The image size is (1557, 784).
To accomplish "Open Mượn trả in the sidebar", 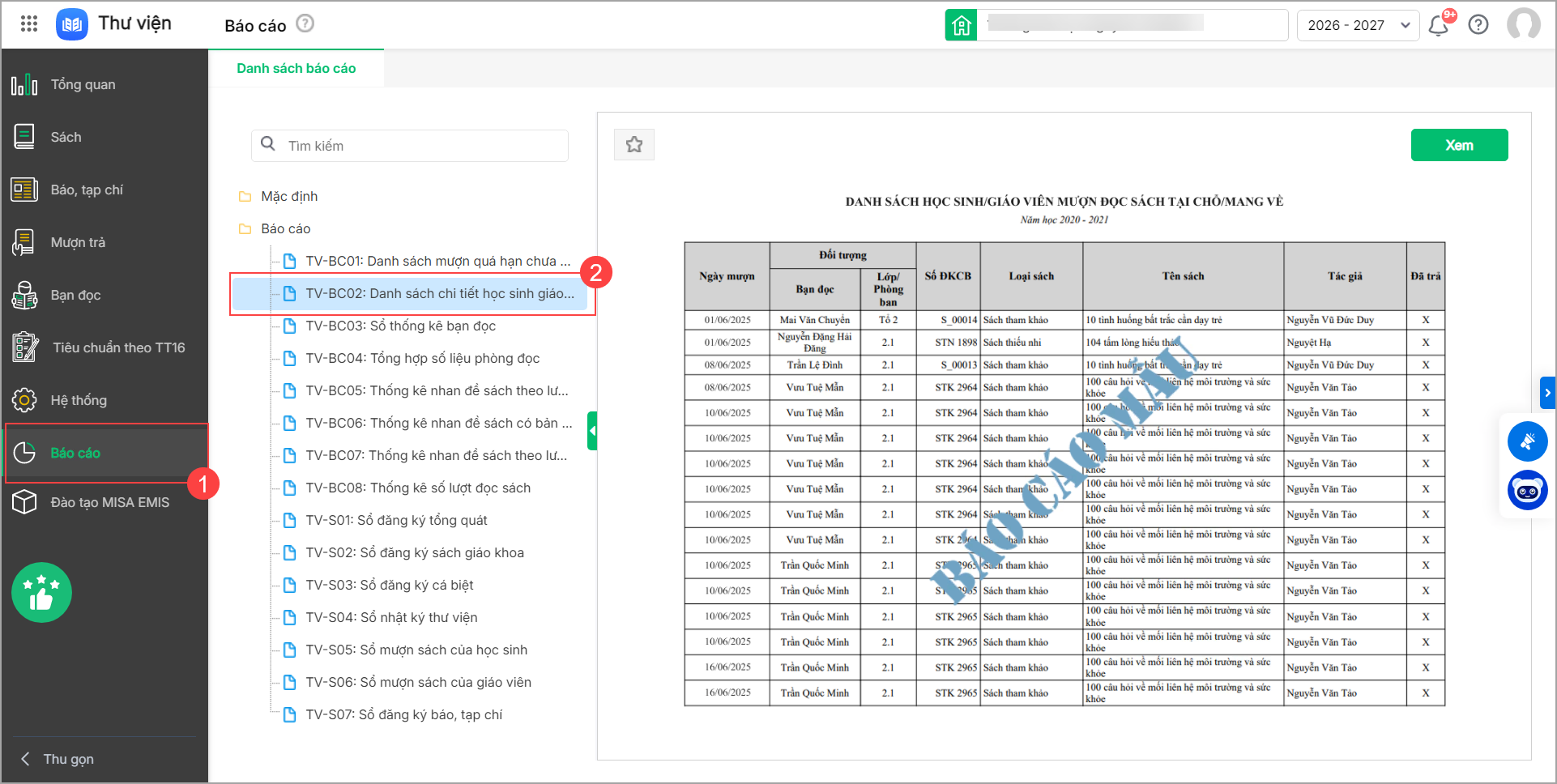I will pyautogui.click(x=78, y=242).
